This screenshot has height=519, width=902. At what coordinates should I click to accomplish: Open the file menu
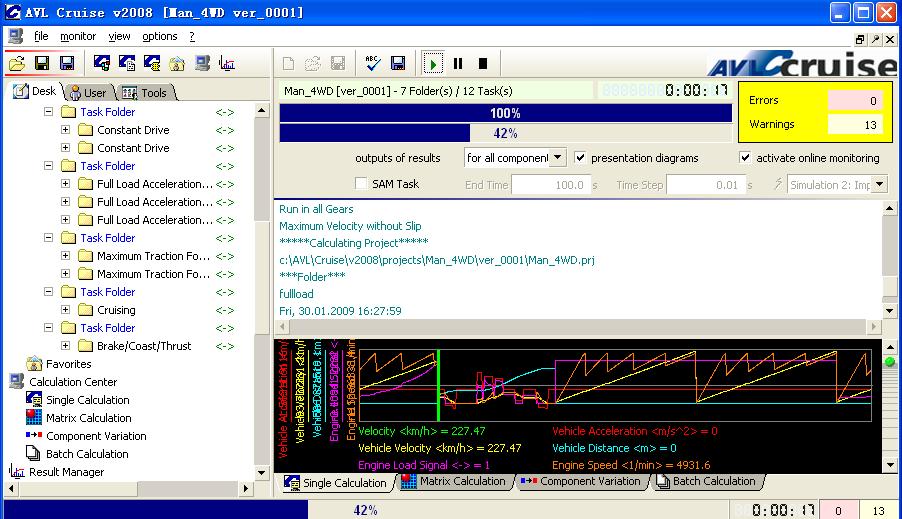(x=41, y=36)
